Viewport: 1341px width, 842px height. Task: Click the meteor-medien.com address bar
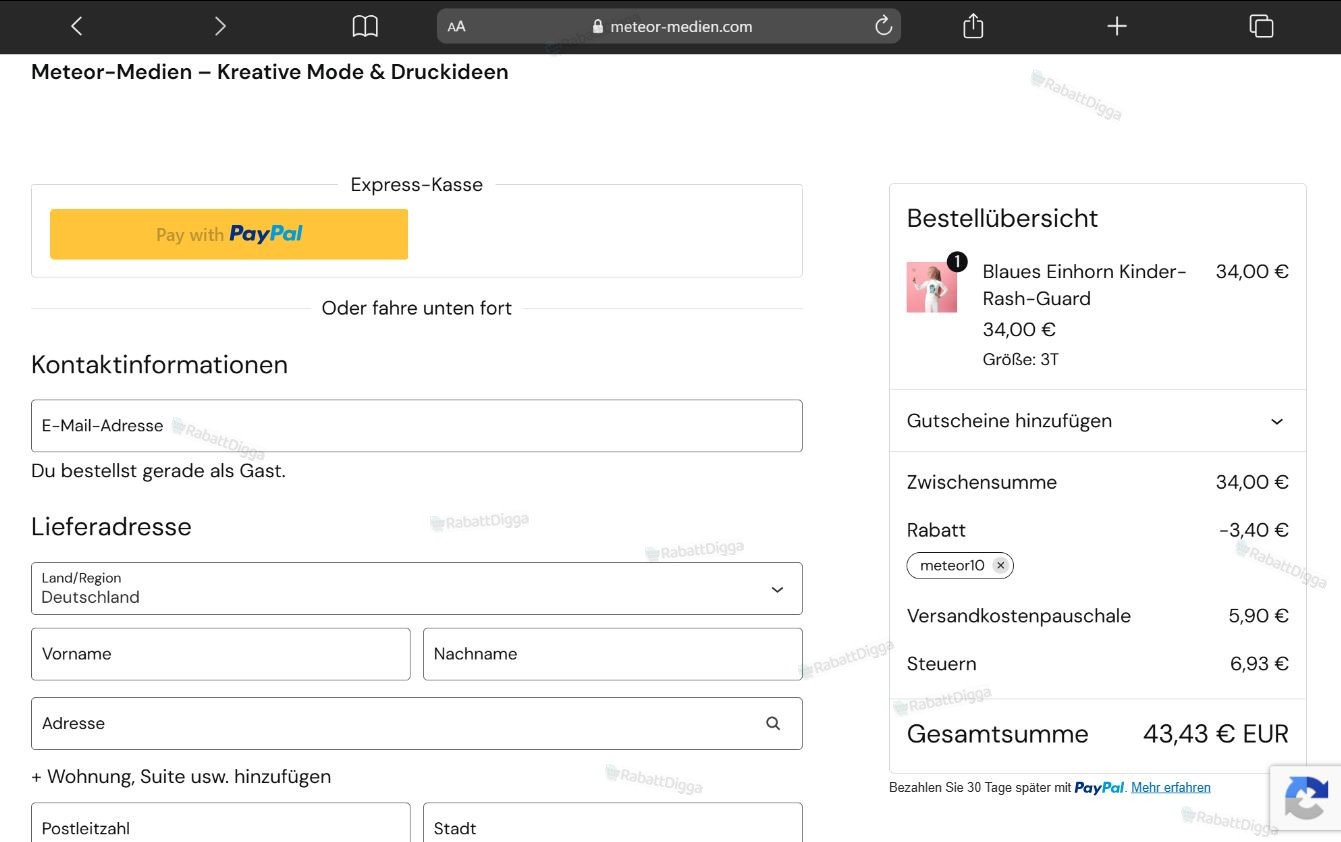669,26
